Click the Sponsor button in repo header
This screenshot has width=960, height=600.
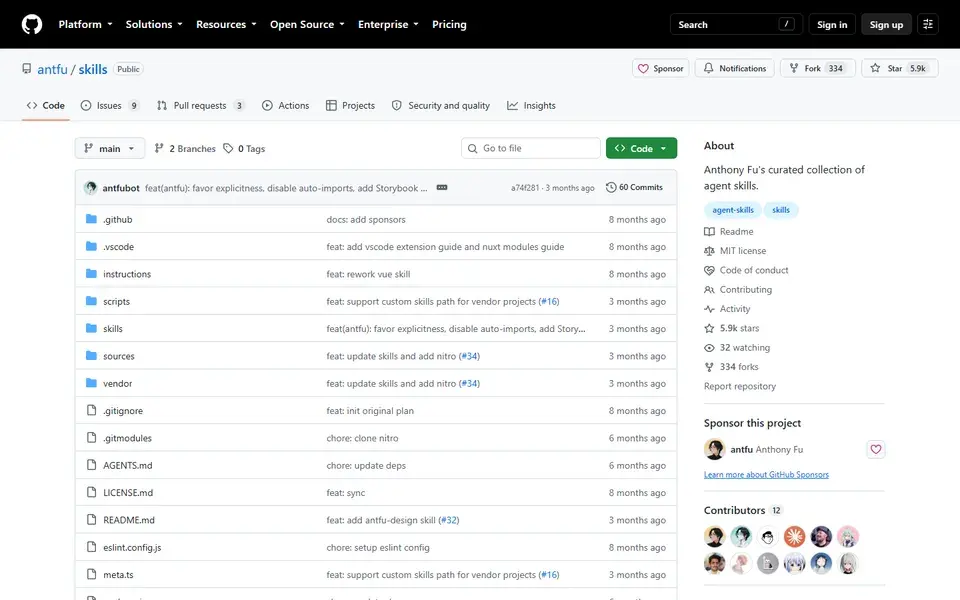[x=661, y=69]
